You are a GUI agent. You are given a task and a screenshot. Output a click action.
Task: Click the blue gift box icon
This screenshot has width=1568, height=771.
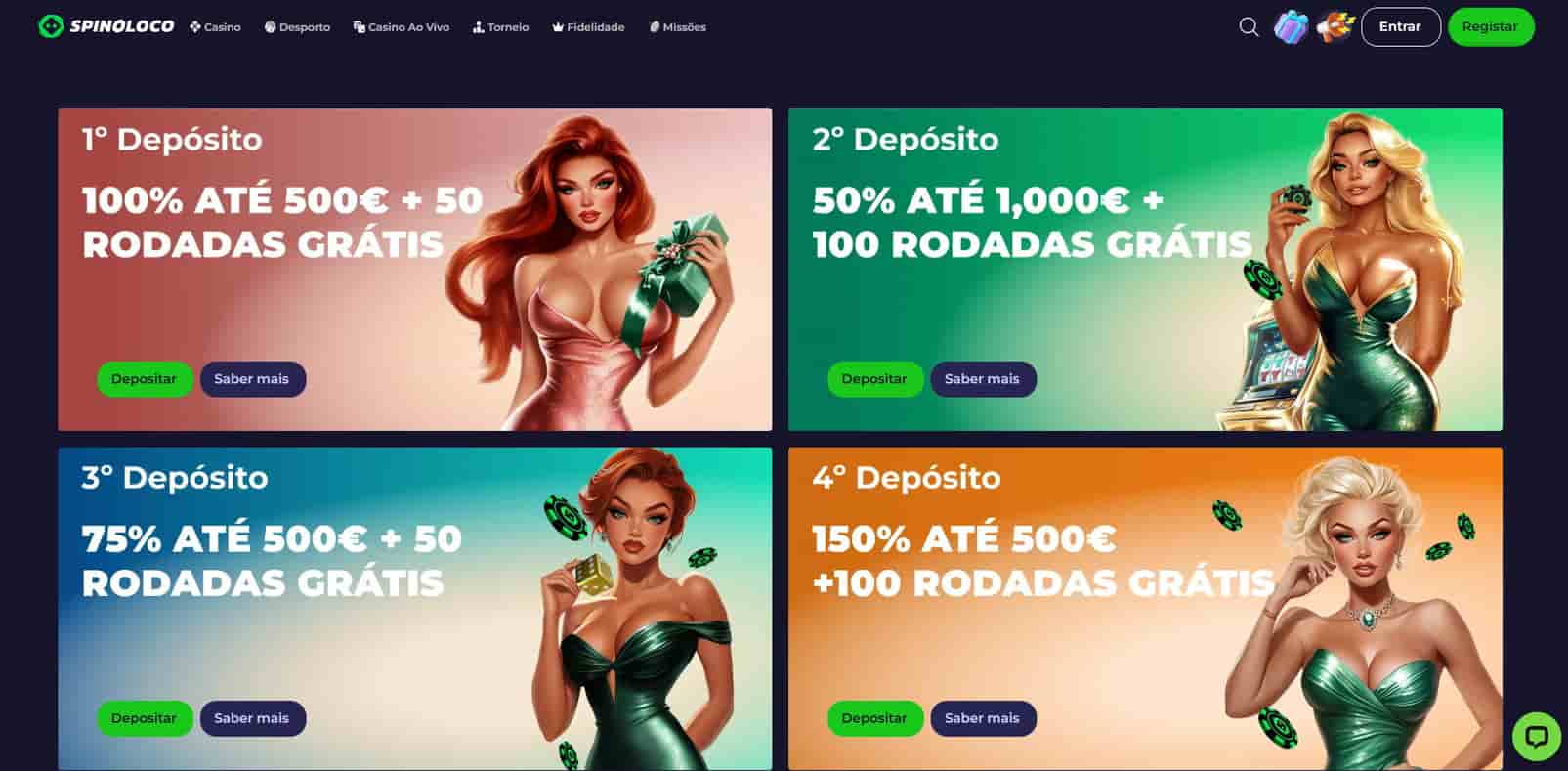click(1291, 27)
